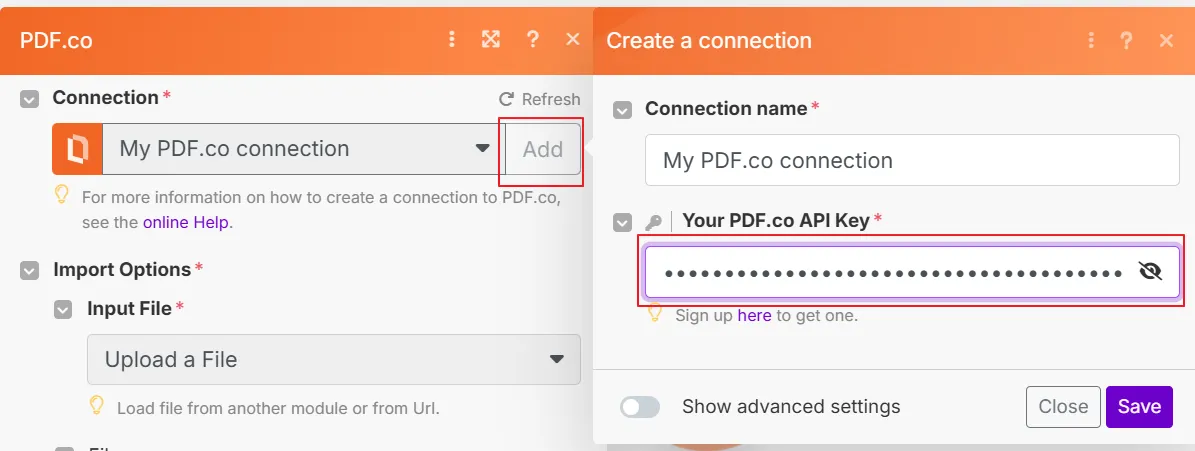Collapse the Input File field chevron
This screenshot has width=1195, height=451.
(x=63, y=309)
